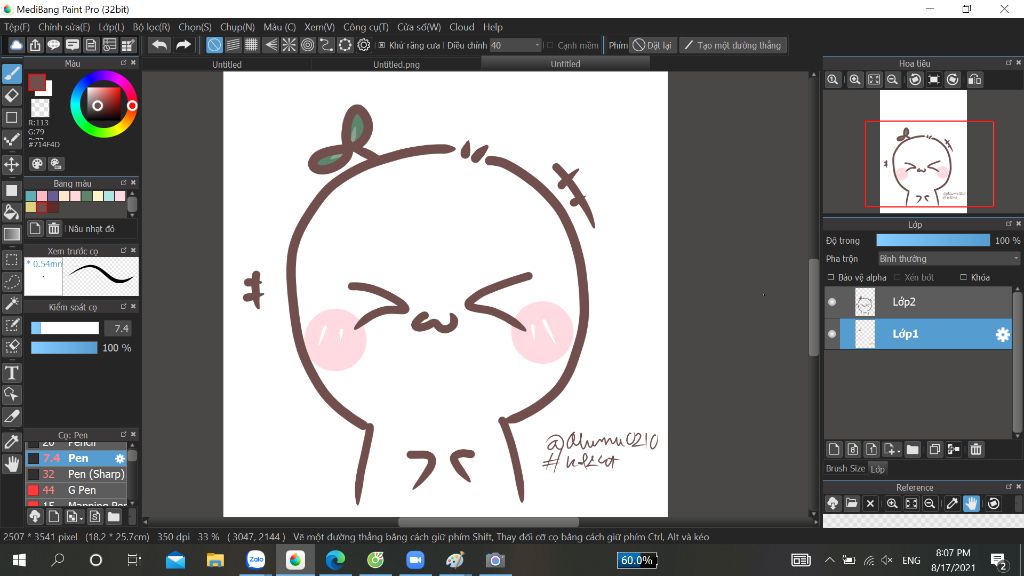Enable radial snap

pos(289,45)
